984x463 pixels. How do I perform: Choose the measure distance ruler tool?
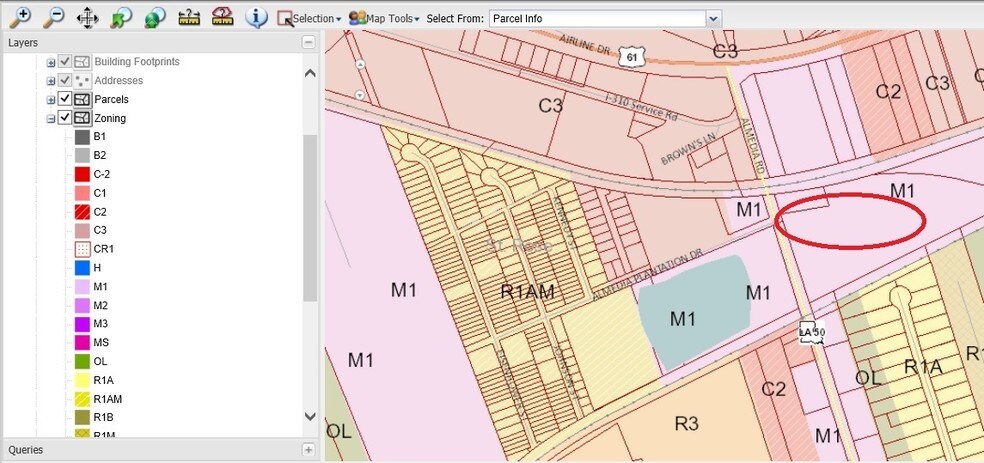189,17
